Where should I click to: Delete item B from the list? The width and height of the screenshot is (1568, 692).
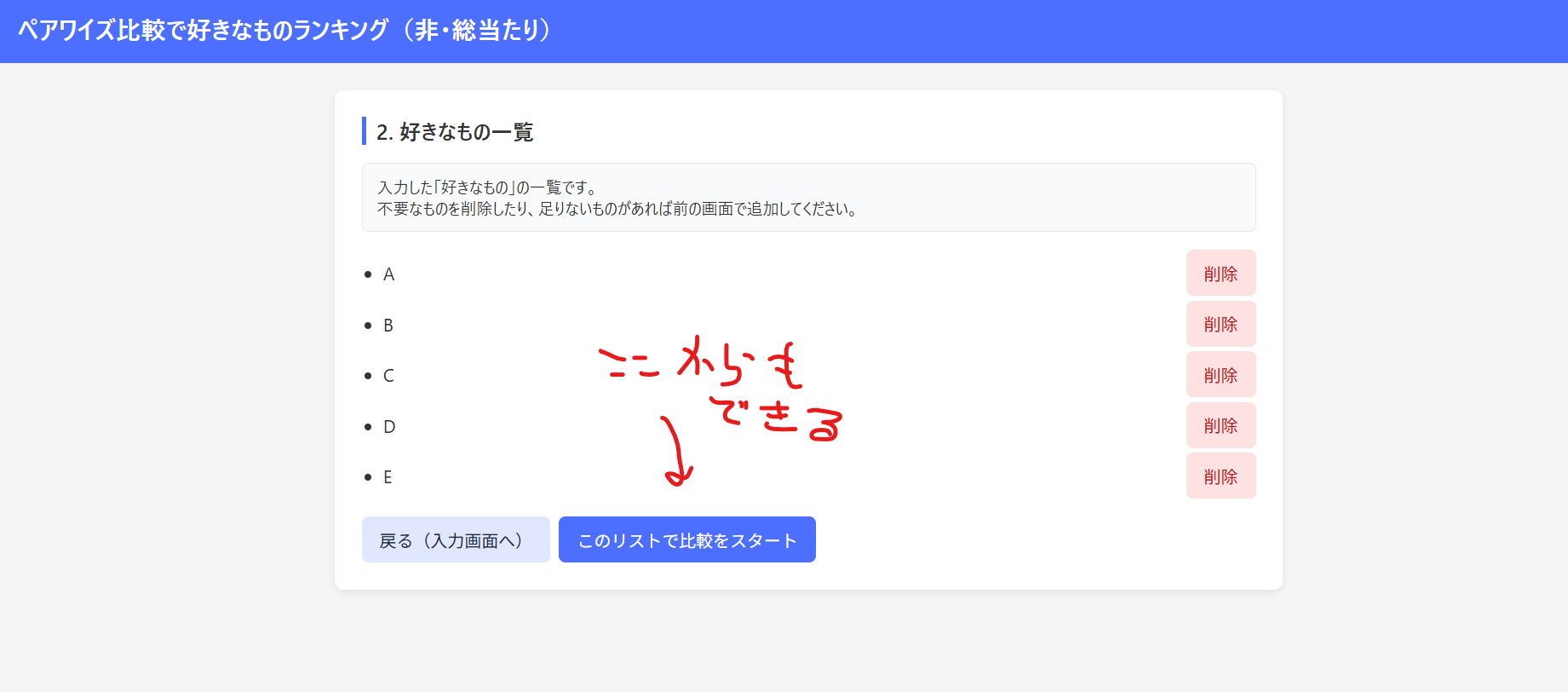click(x=1220, y=325)
